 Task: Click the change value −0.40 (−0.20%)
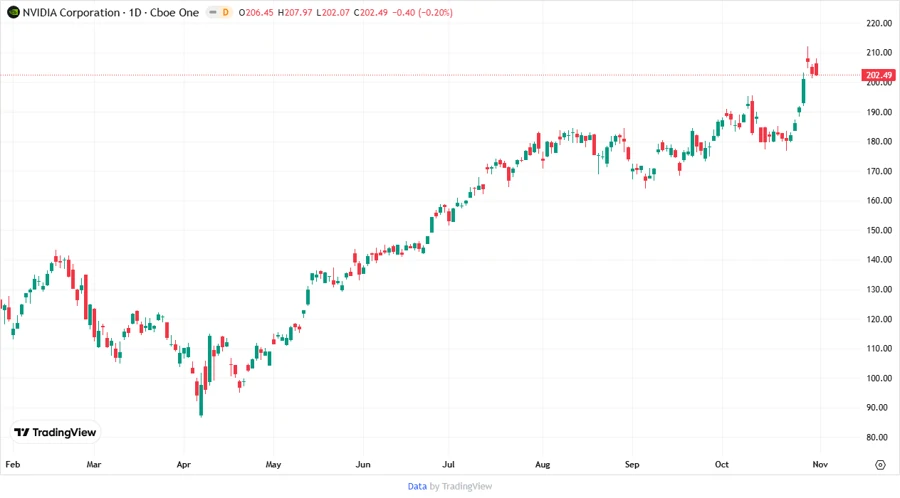422,12
